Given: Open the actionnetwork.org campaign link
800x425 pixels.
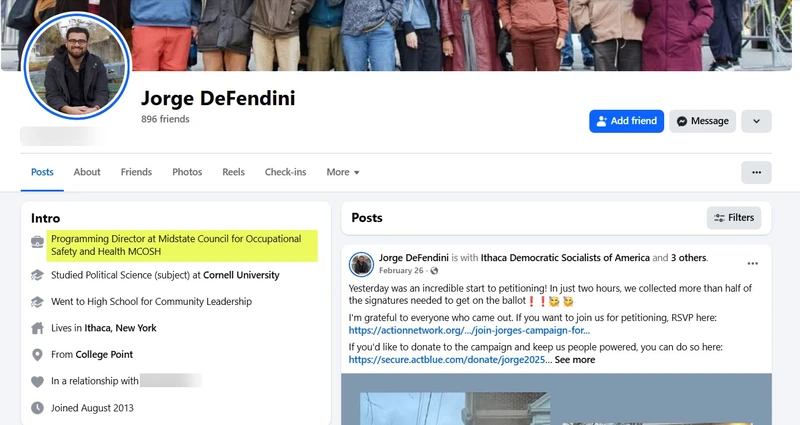Looking at the screenshot, I should (x=469, y=330).
